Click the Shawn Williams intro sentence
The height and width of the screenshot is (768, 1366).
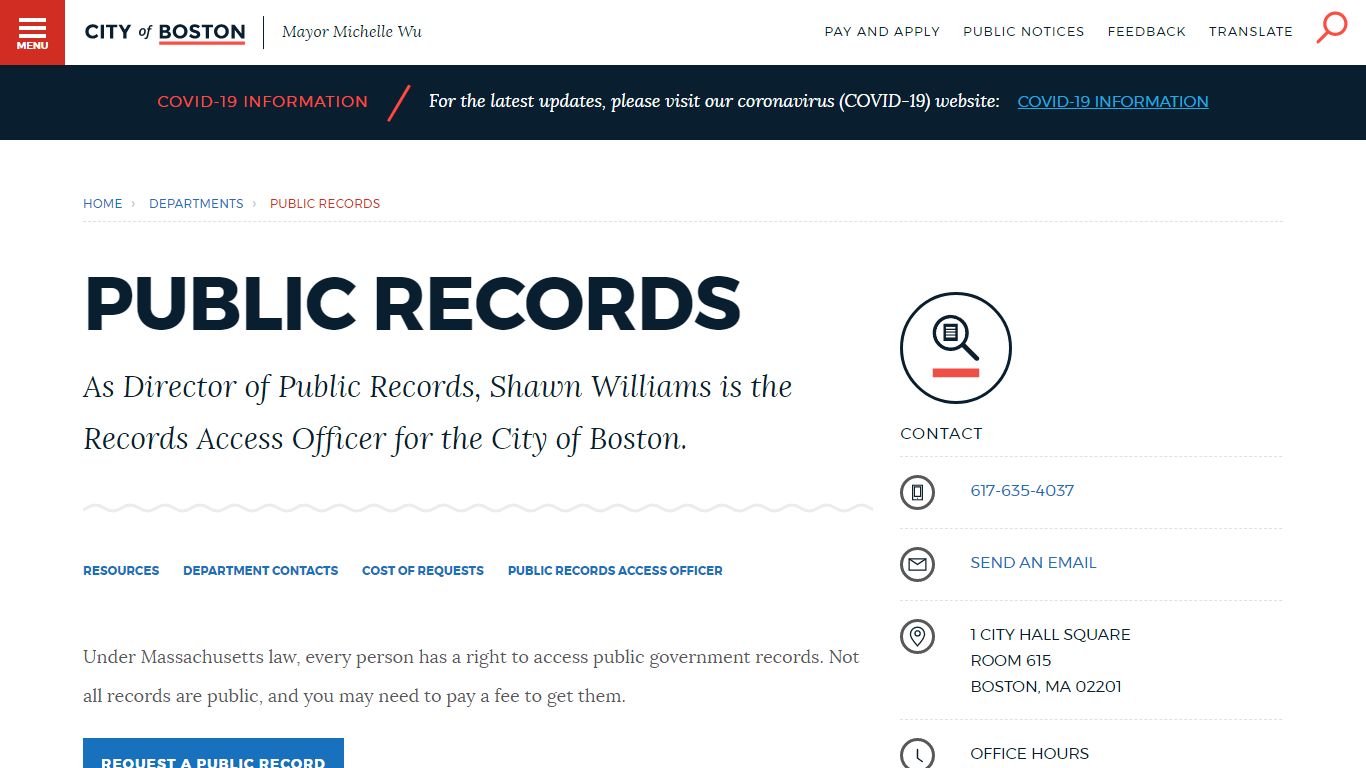[x=437, y=412]
